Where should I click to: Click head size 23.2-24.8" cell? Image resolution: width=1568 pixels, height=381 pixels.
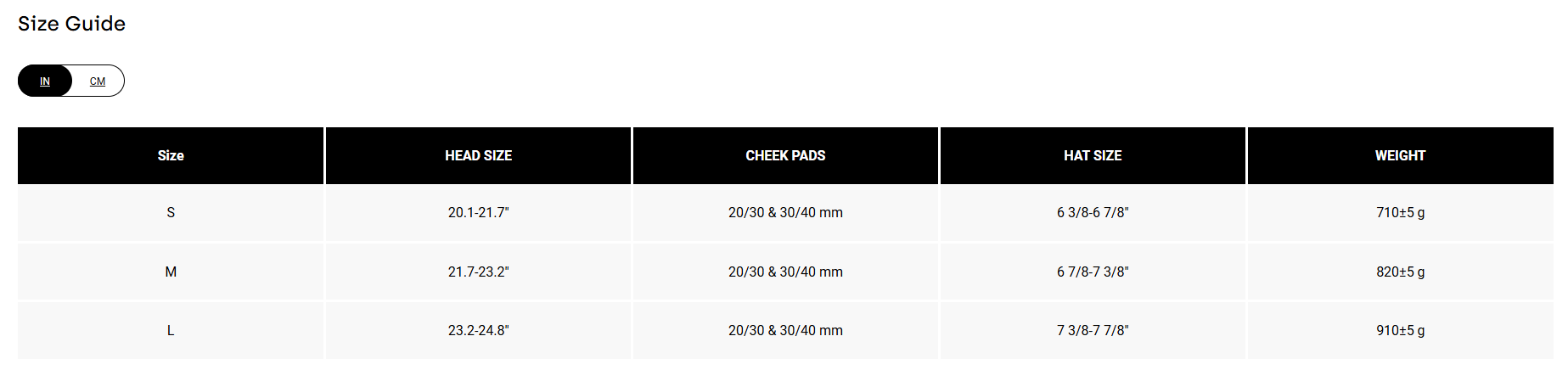click(478, 330)
